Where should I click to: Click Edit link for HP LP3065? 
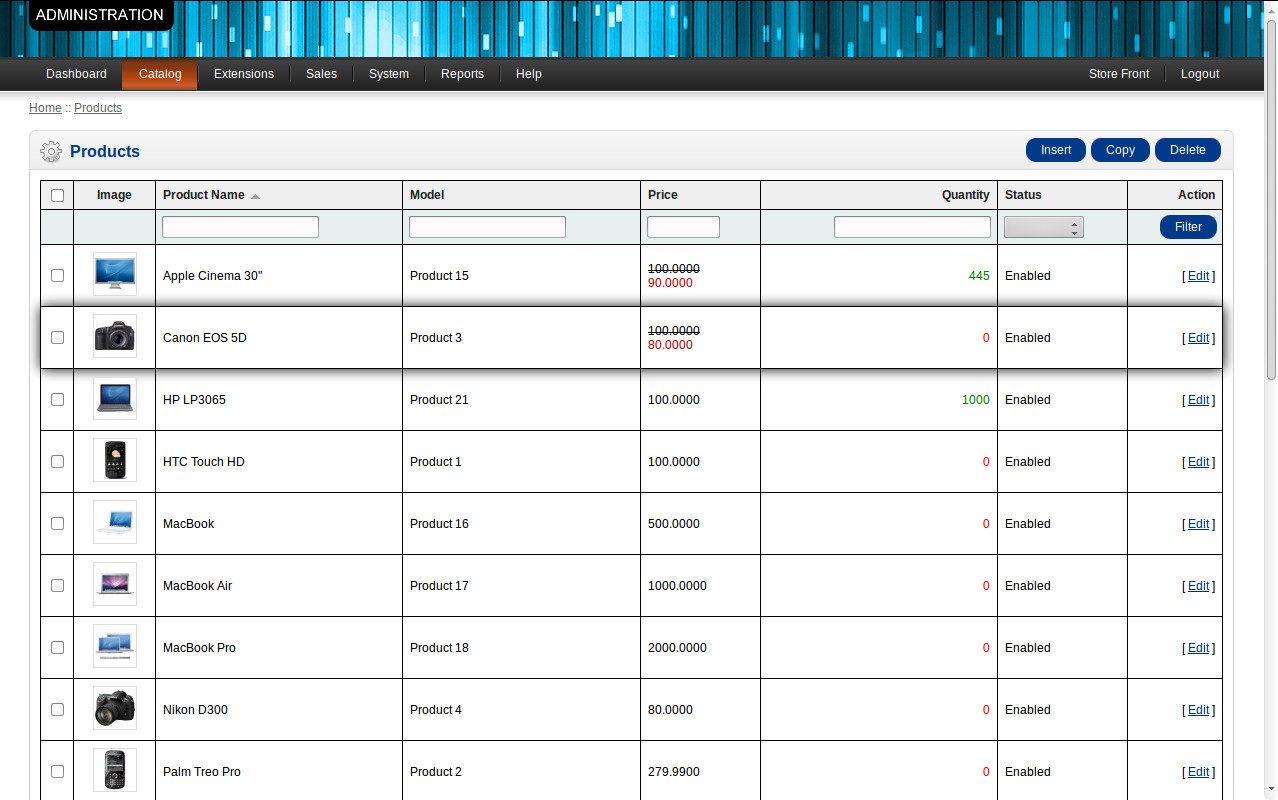[x=1198, y=400]
